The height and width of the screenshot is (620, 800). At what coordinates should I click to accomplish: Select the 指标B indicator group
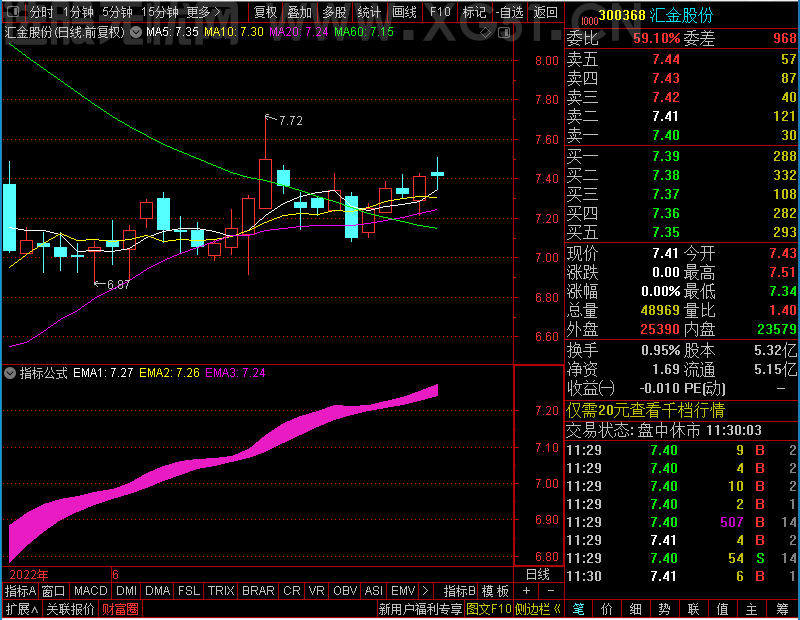[x=460, y=591]
